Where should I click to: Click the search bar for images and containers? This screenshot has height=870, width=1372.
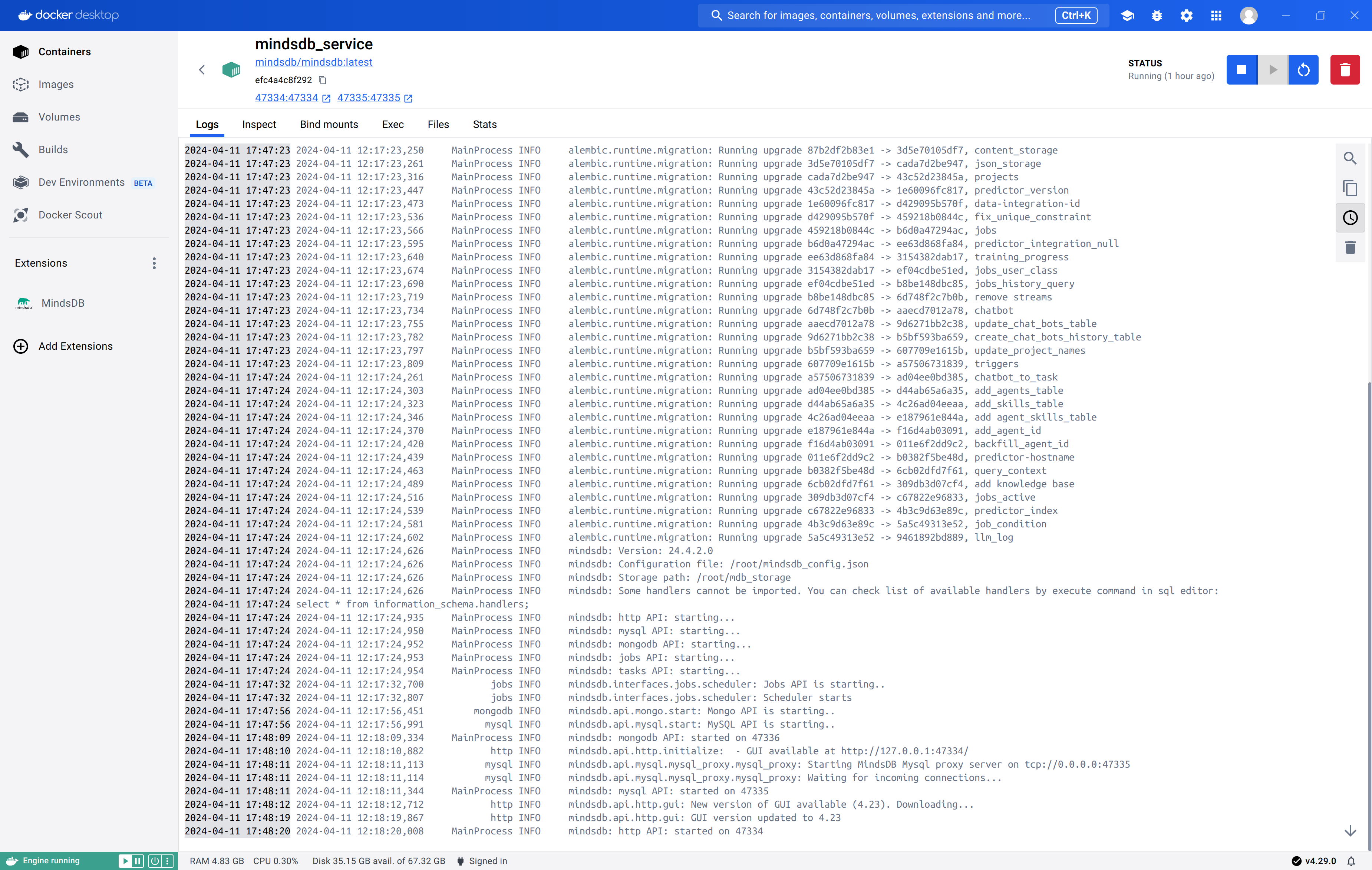tap(877, 15)
